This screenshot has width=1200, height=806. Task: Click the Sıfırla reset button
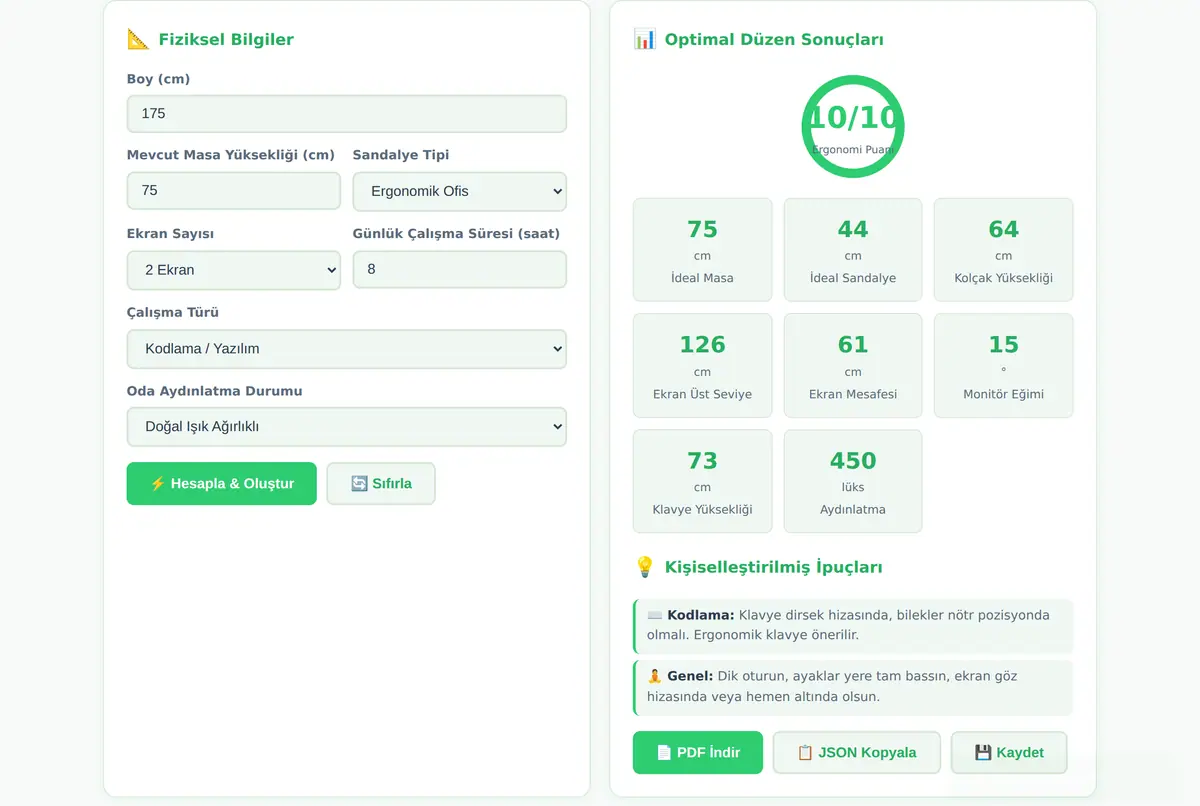[381, 483]
